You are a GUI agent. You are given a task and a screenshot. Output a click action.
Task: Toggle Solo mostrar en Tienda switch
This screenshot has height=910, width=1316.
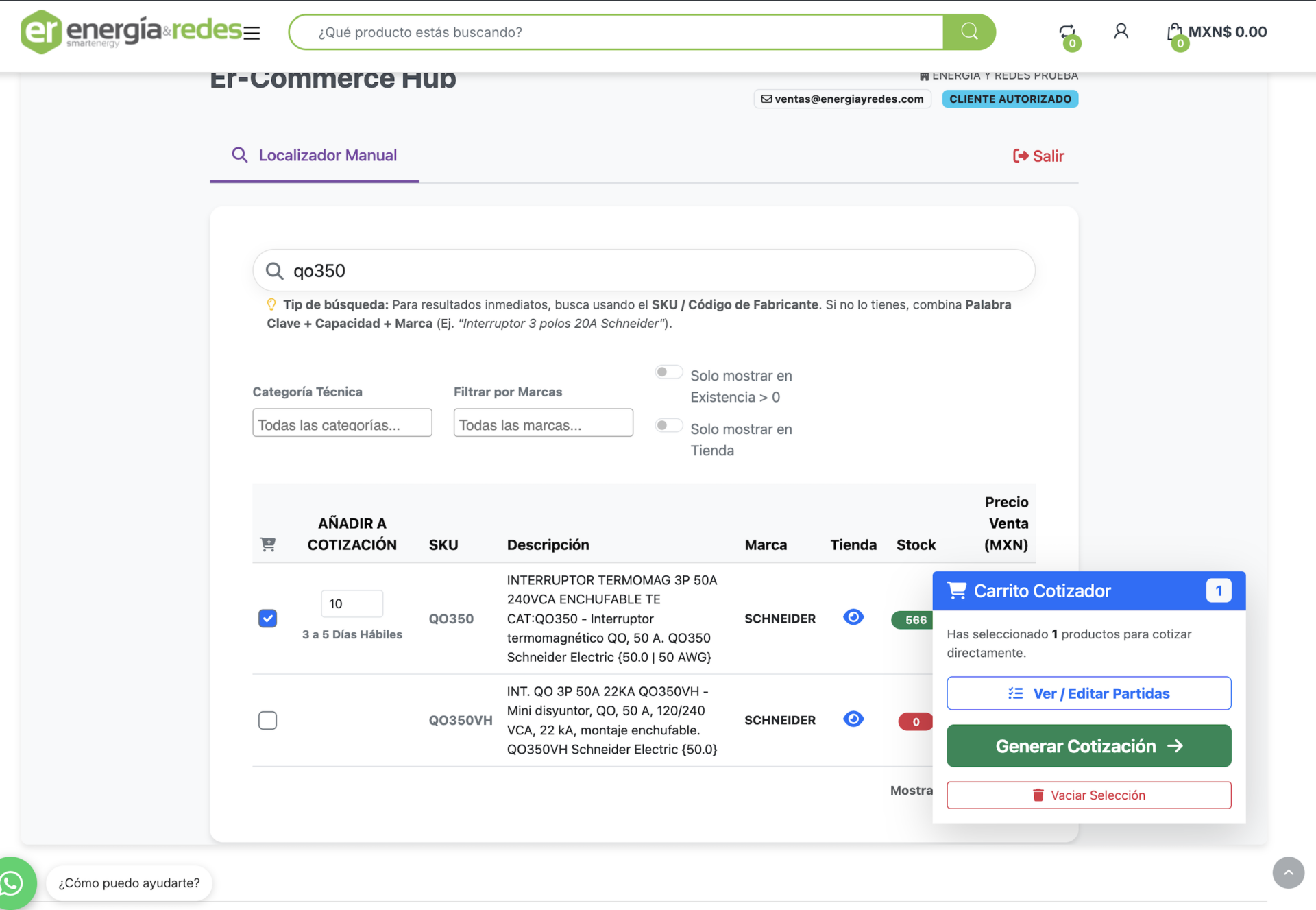[x=668, y=425]
